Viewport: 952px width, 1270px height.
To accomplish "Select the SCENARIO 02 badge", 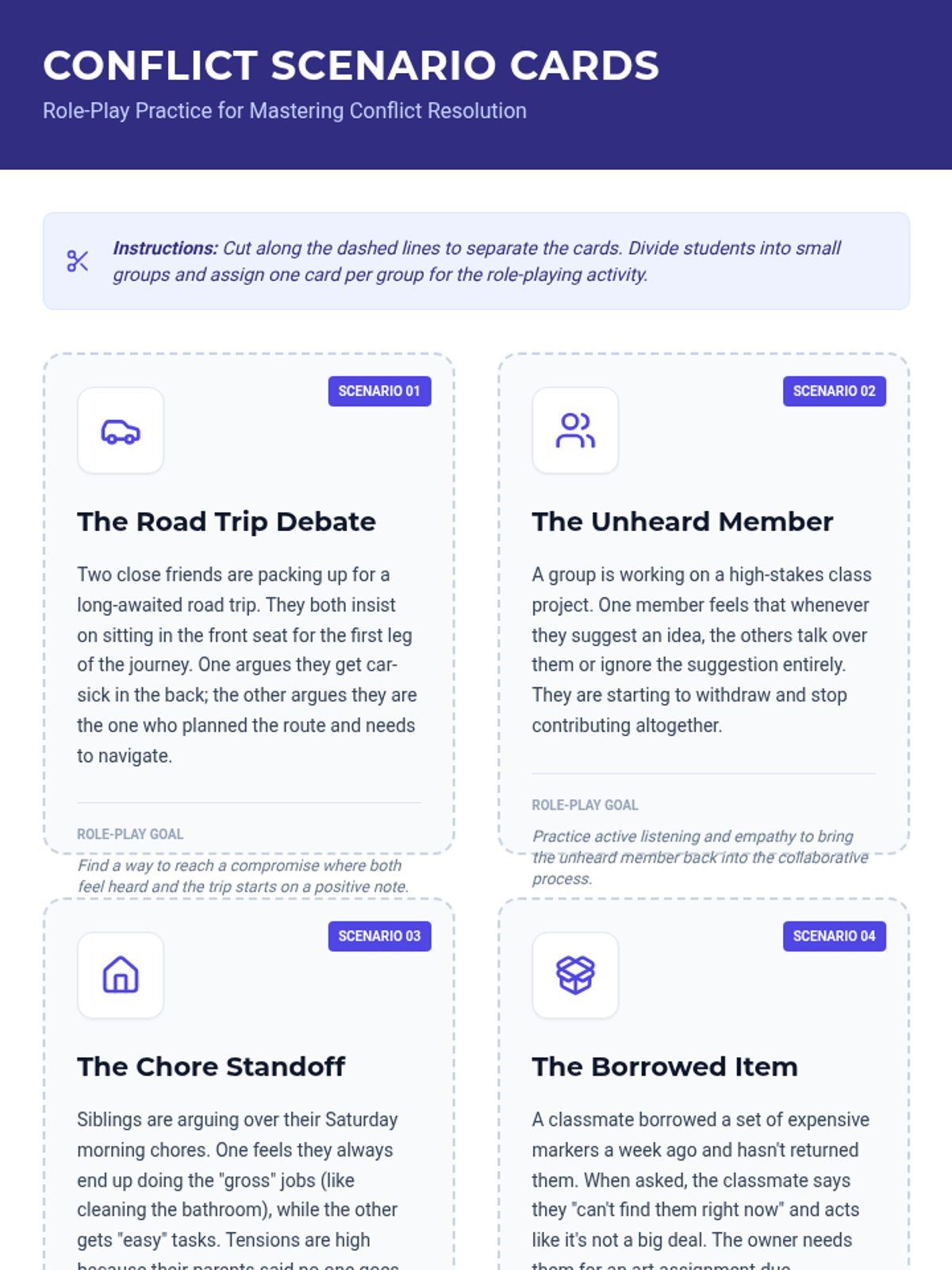I will coord(834,391).
